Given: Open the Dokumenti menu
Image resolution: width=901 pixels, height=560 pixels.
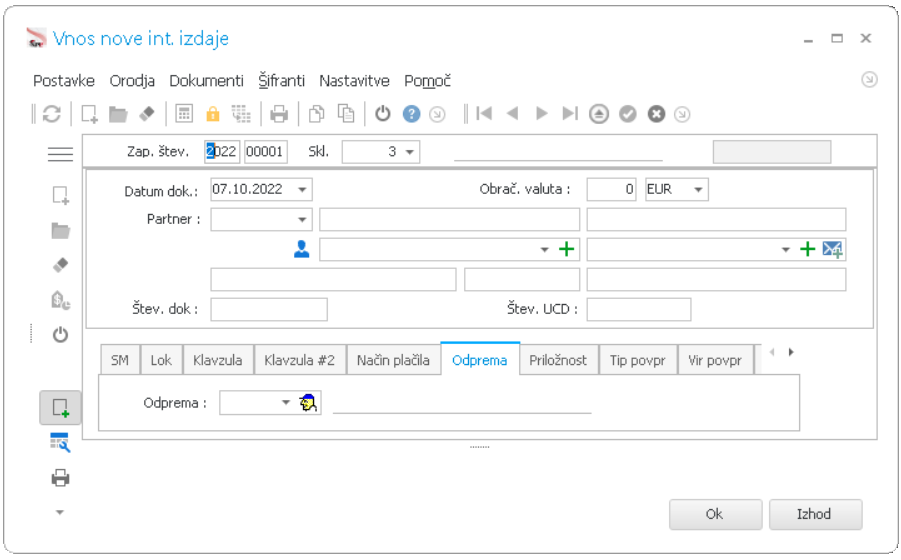Looking at the screenshot, I should point(206,81).
